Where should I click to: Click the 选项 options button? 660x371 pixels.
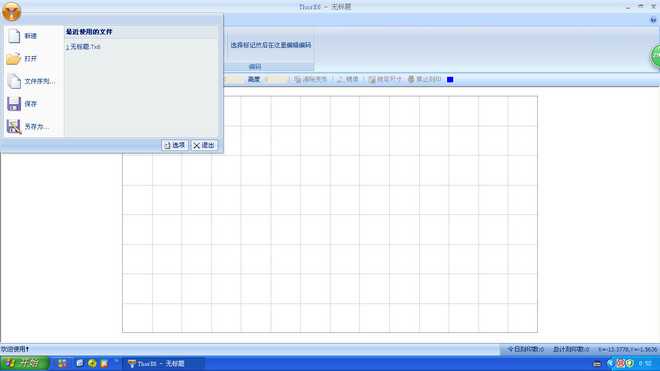tap(175, 145)
